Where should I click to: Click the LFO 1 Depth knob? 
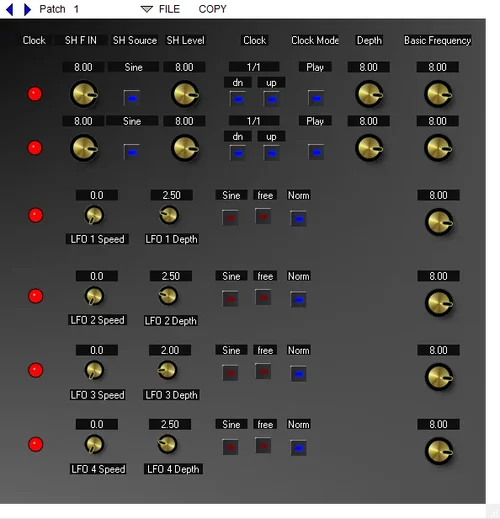click(x=169, y=215)
